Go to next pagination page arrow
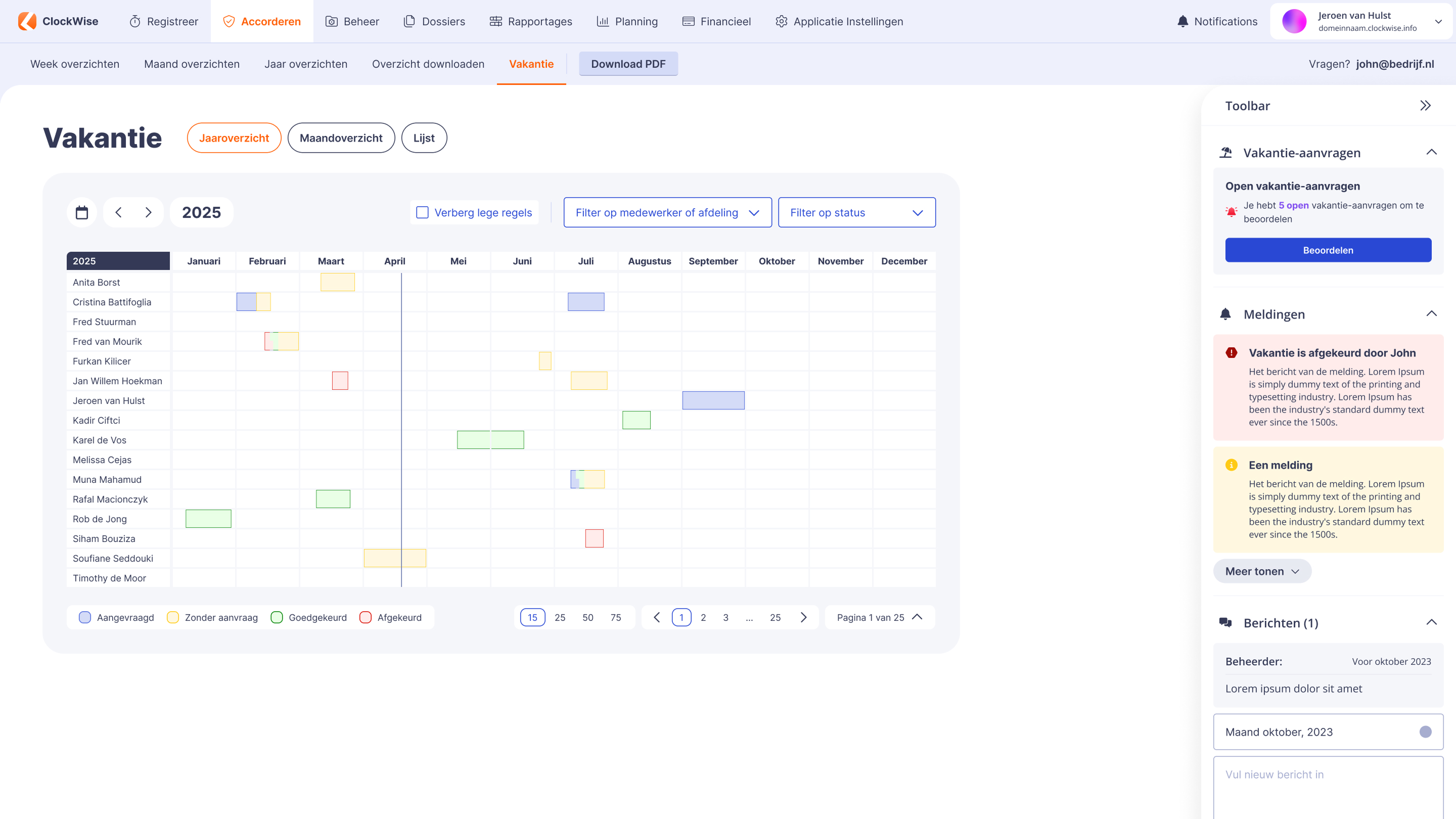The image size is (1456, 819). pos(803,617)
